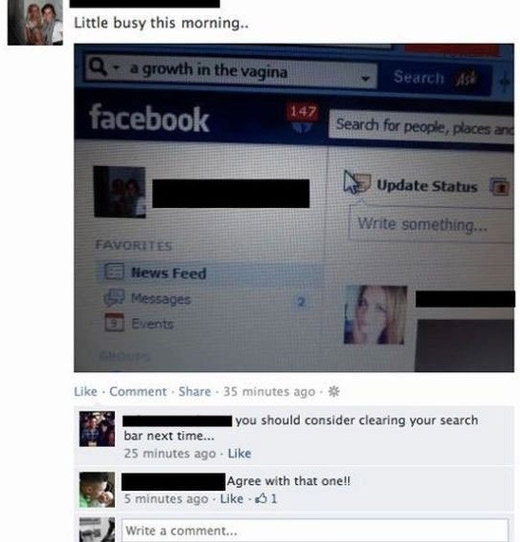Viewport: 520px width, 542px height.
Task: Like the post below the photo
Action: [x=85, y=392]
